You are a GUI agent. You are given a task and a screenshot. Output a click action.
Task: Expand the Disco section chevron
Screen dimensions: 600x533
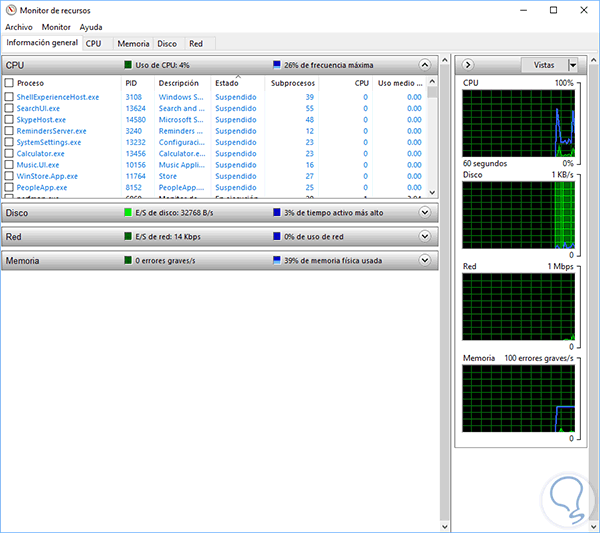tap(425, 212)
